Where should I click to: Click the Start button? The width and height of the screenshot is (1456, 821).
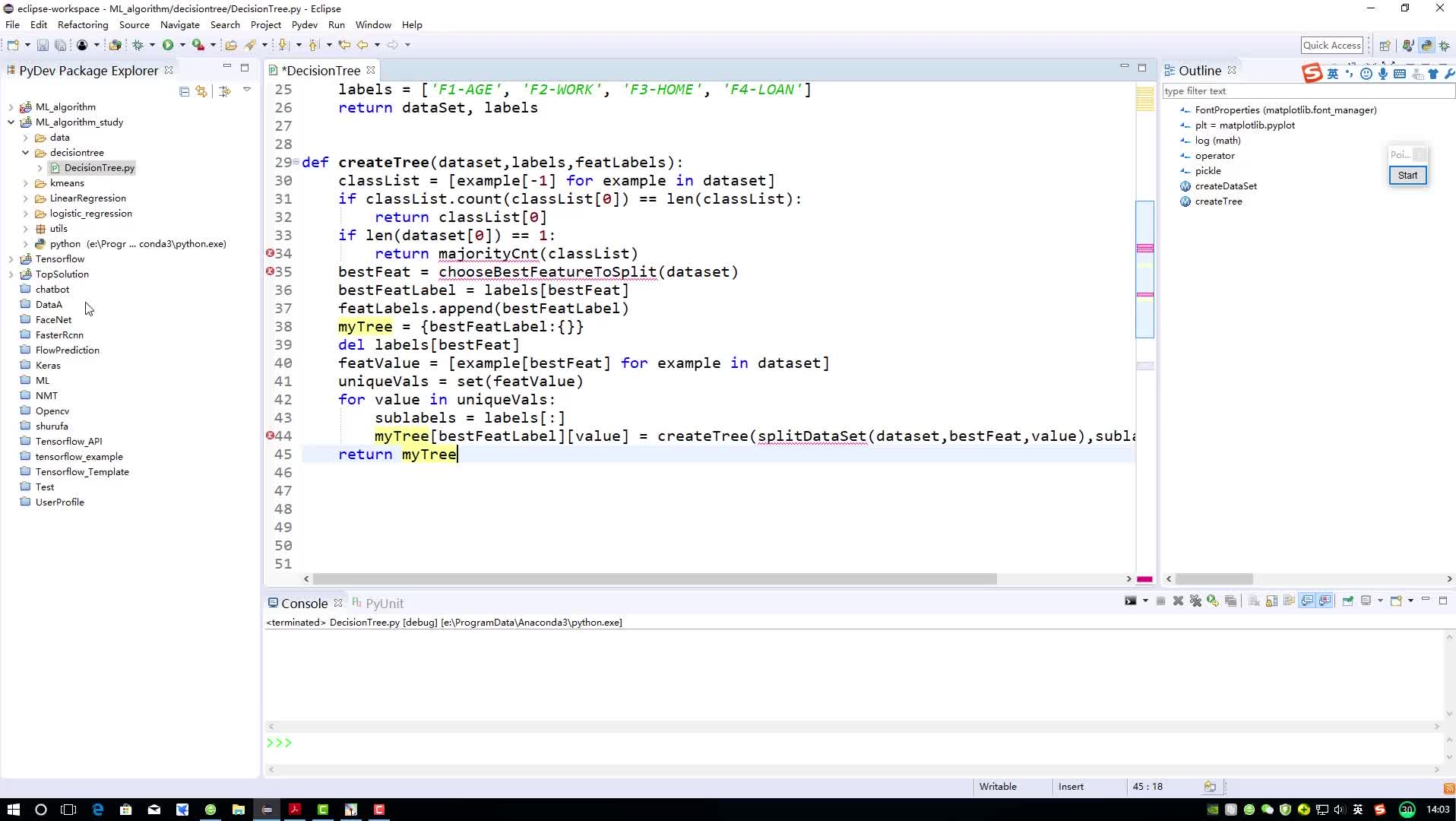[x=1407, y=176]
